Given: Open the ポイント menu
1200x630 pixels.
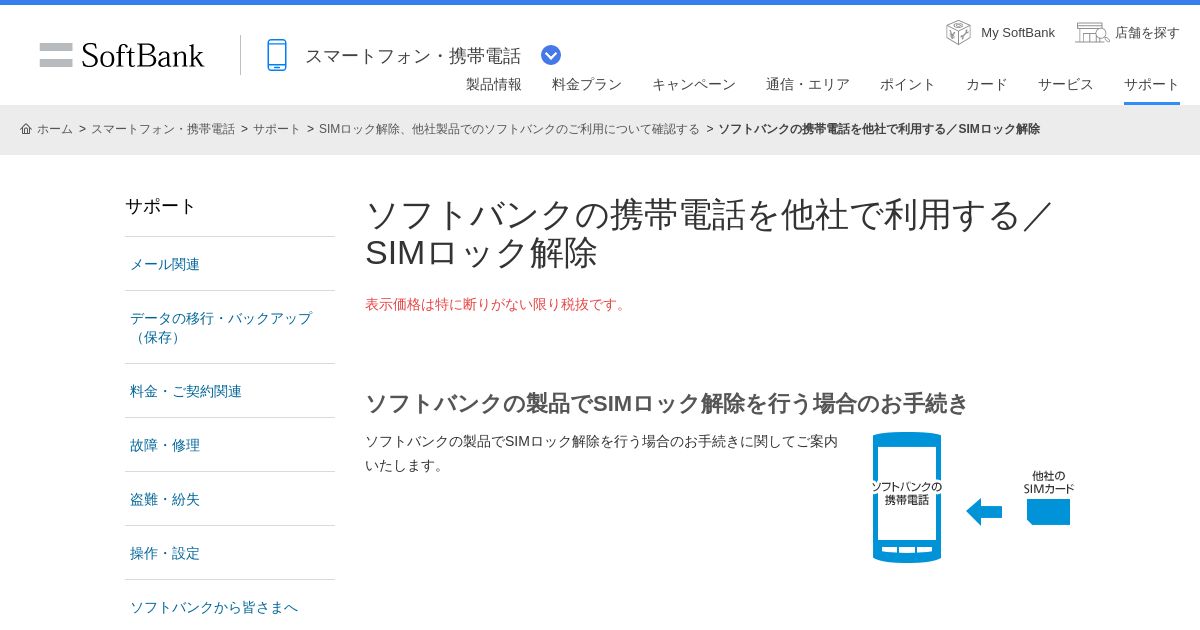Looking at the screenshot, I should tap(908, 84).
